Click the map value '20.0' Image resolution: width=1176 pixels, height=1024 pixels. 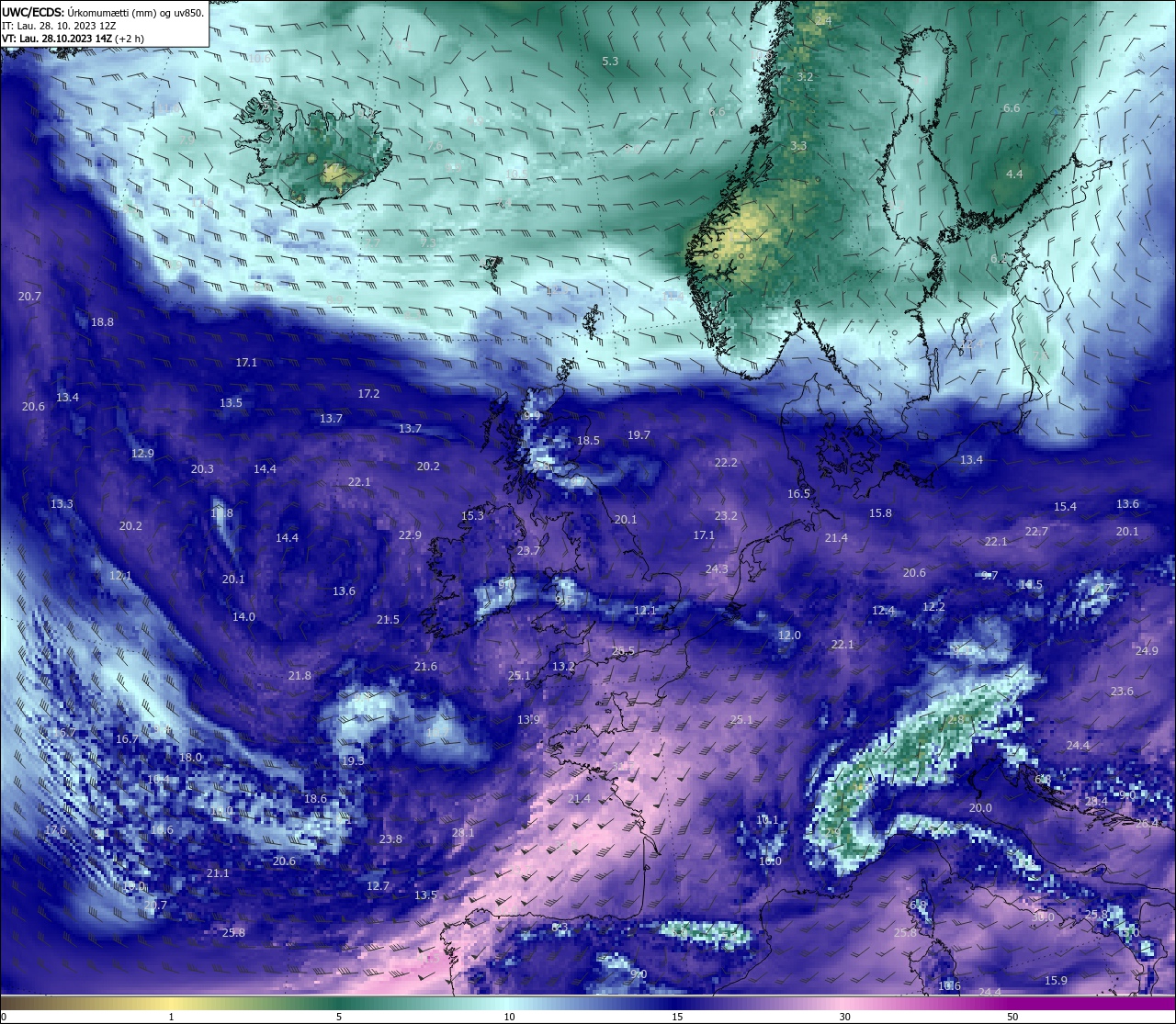coord(980,808)
